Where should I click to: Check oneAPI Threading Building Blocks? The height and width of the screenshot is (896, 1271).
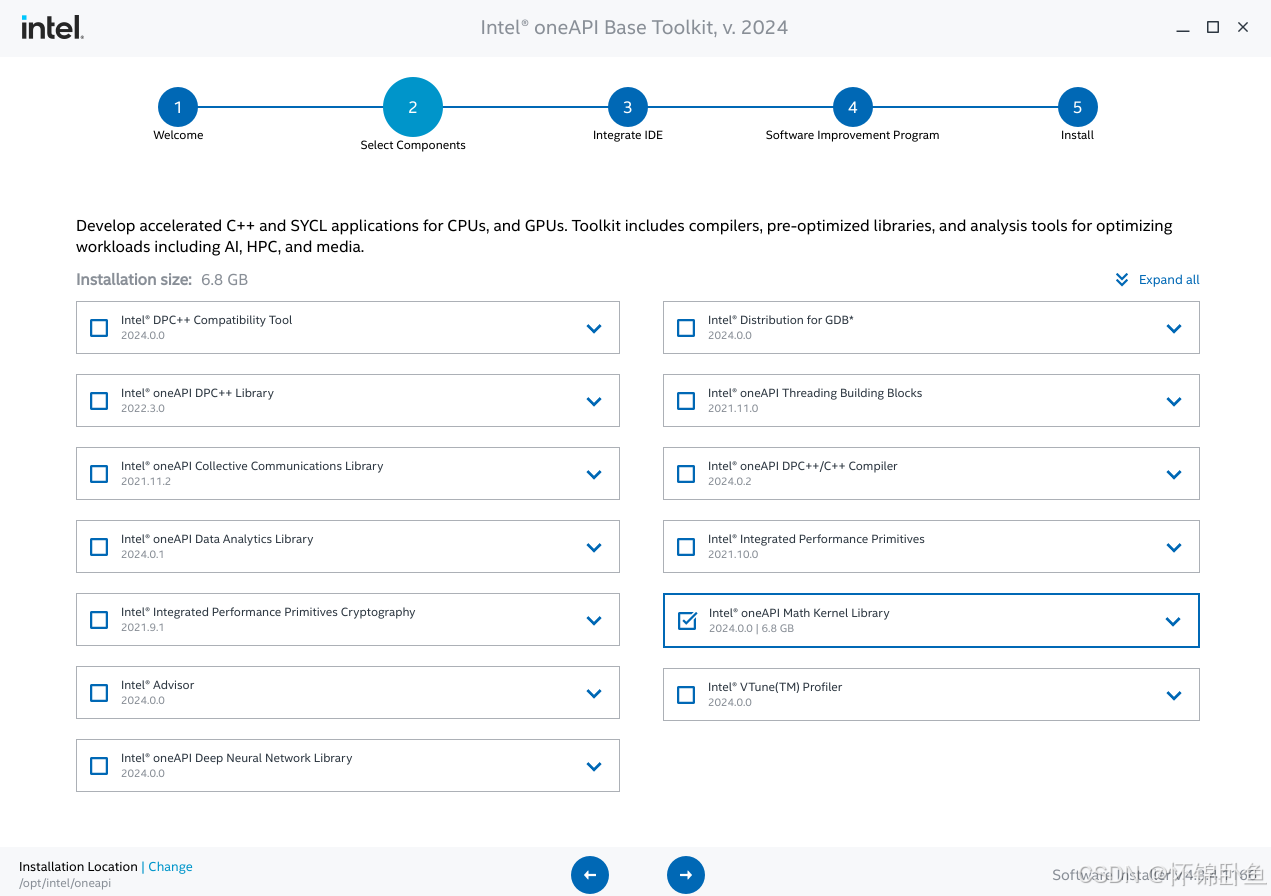pyautogui.click(x=686, y=401)
